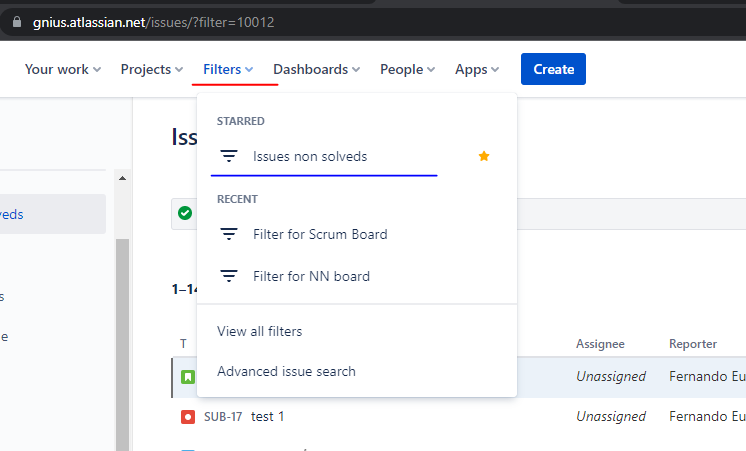
Task: Open issue key SUB-17
Action: (223, 417)
